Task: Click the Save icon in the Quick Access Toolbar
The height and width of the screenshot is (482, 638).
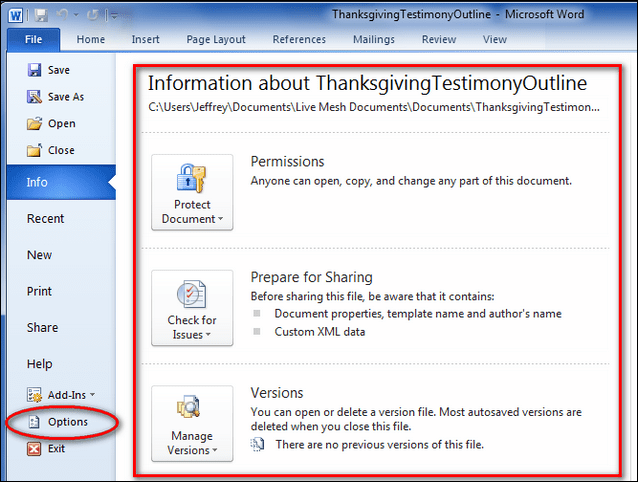Action: (42, 15)
